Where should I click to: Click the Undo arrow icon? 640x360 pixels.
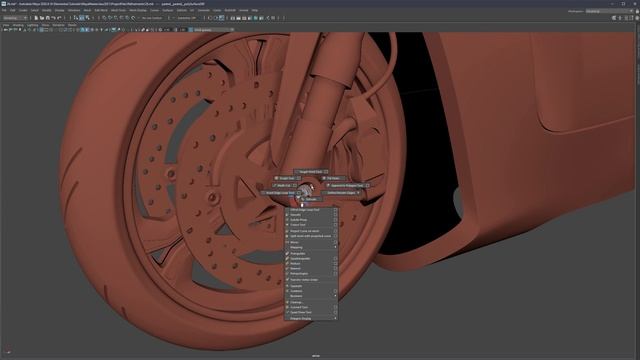53,18
